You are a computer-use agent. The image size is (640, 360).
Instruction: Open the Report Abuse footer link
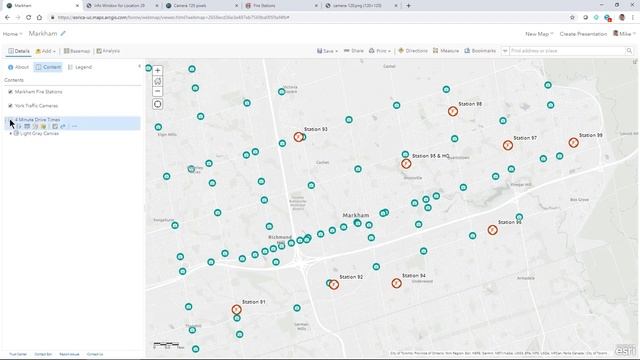(x=69, y=354)
